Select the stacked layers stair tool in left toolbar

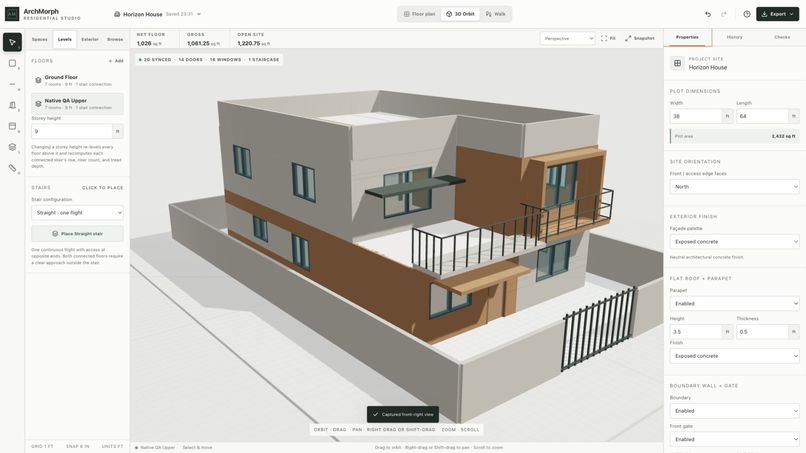pyautogui.click(x=12, y=147)
